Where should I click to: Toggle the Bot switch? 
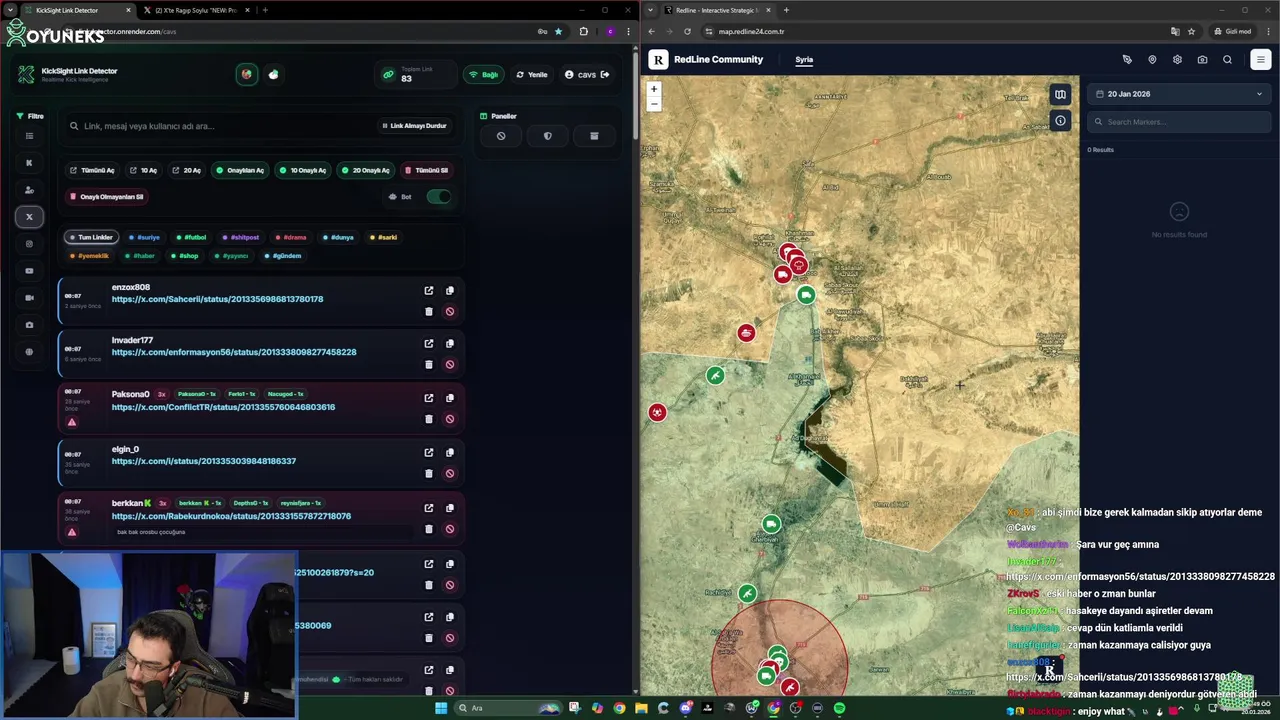(438, 196)
